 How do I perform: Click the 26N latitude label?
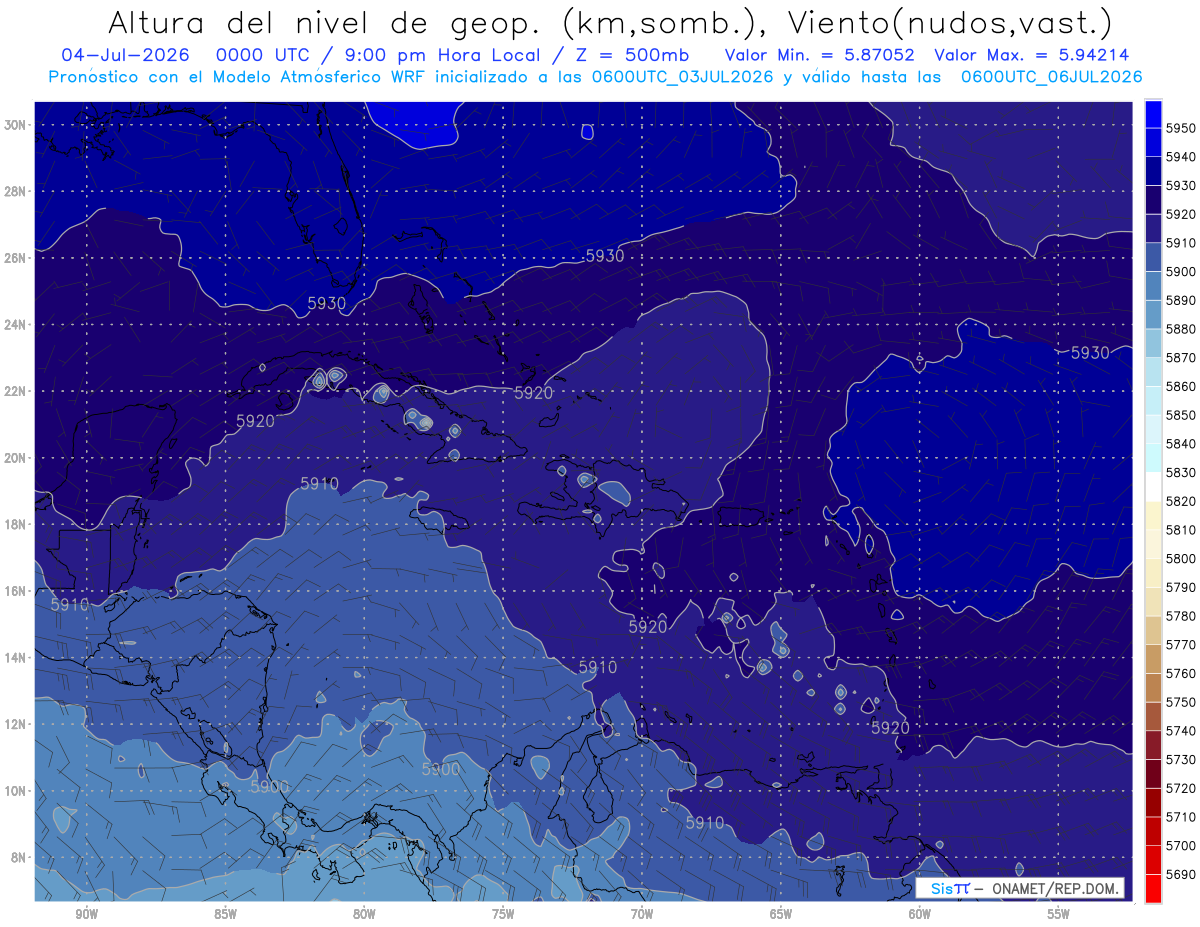(x=16, y=258)
